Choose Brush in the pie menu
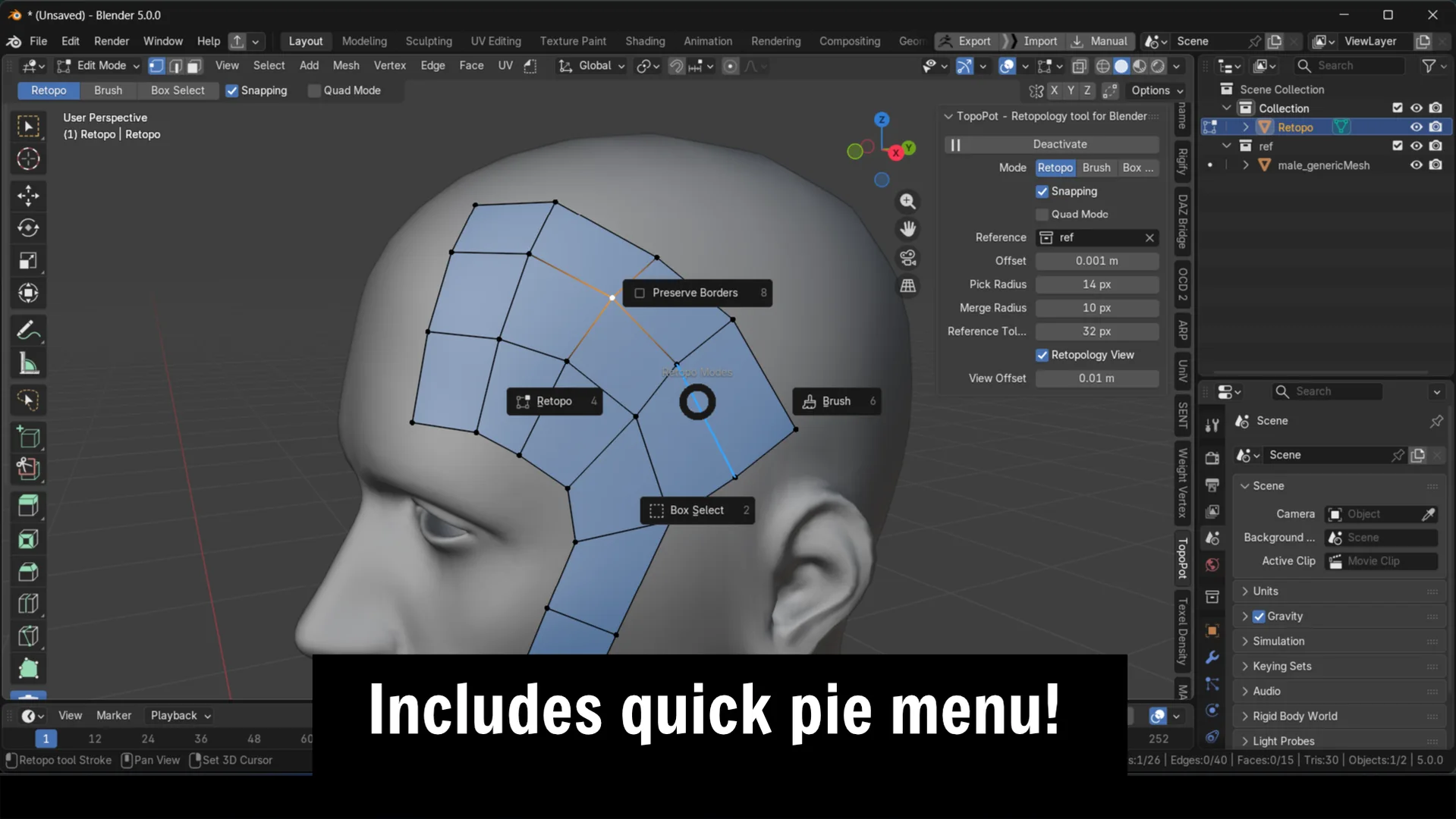This screenshot has width=1456, height=819. point(837,401)
